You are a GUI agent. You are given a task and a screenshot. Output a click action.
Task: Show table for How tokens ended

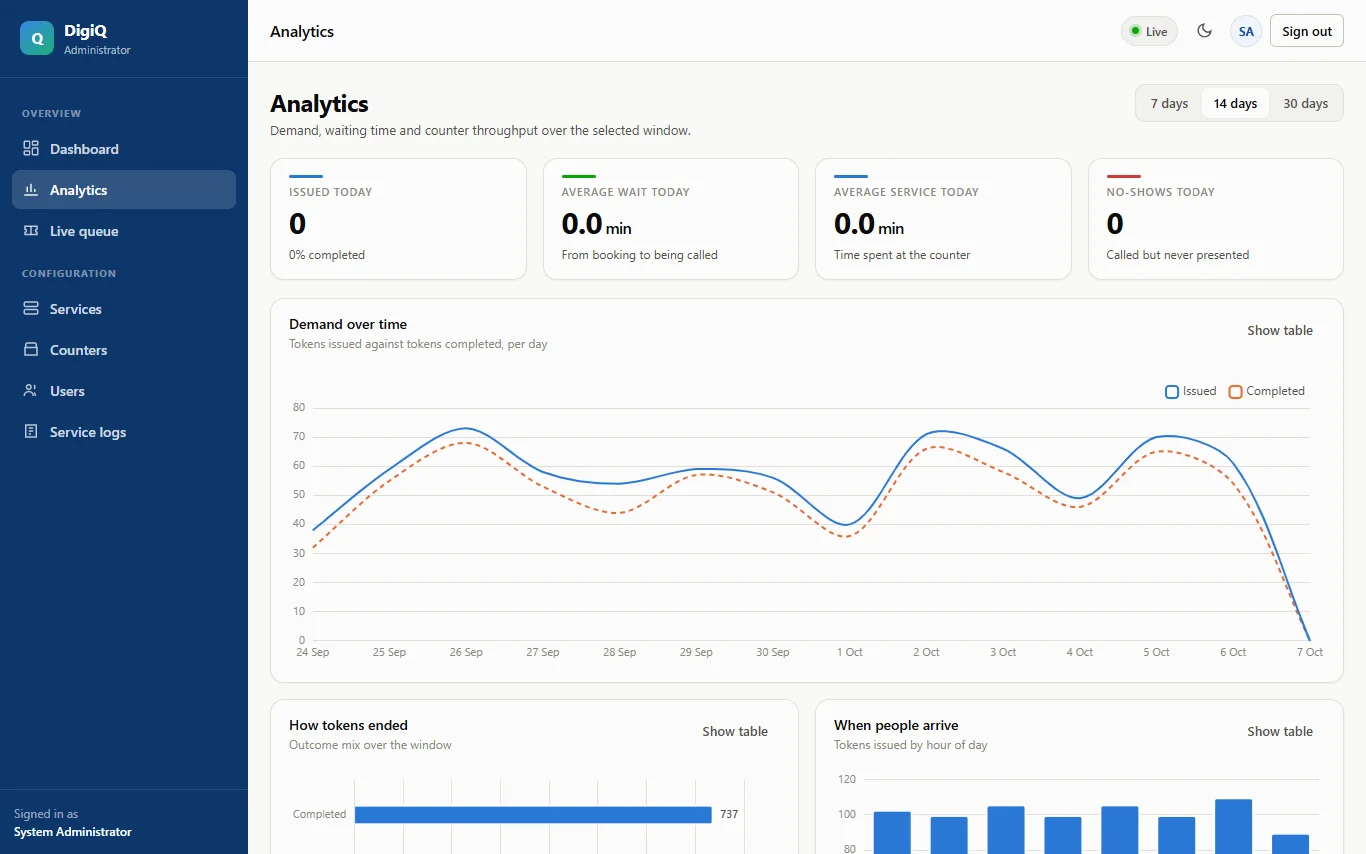click(x=735, y=731)
